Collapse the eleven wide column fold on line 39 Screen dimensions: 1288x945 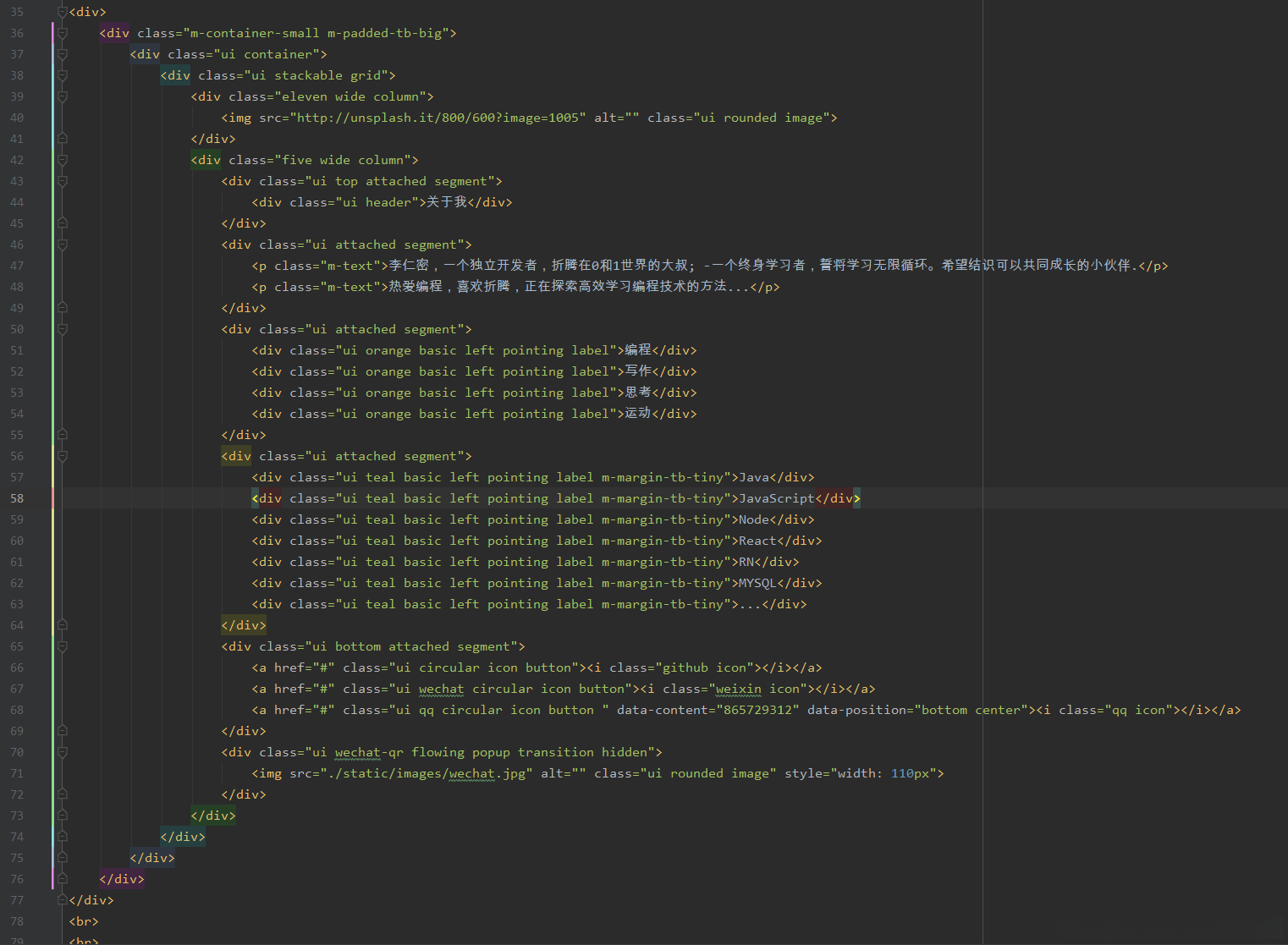(62, 96)
